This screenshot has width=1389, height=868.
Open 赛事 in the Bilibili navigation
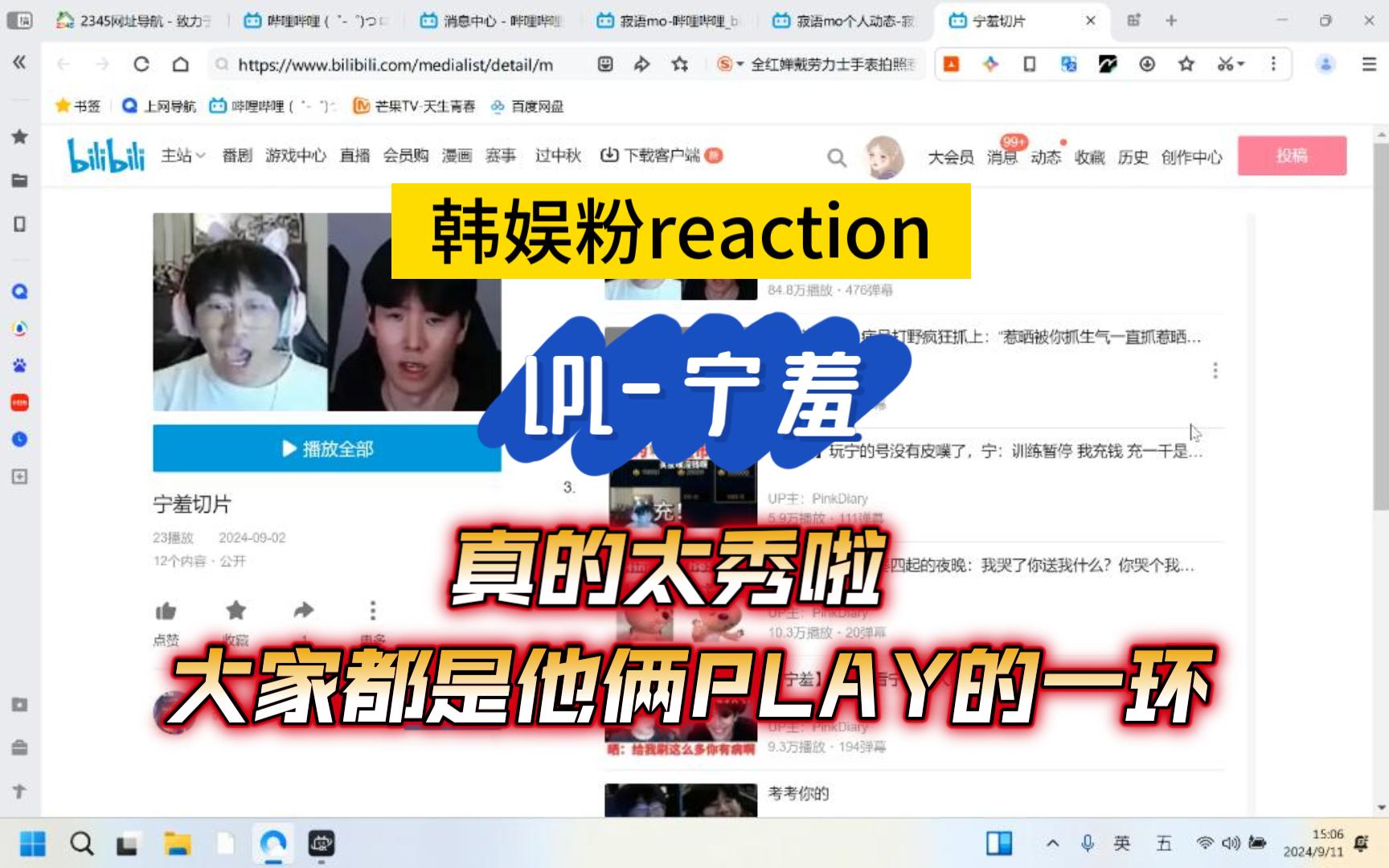[501, 155]
